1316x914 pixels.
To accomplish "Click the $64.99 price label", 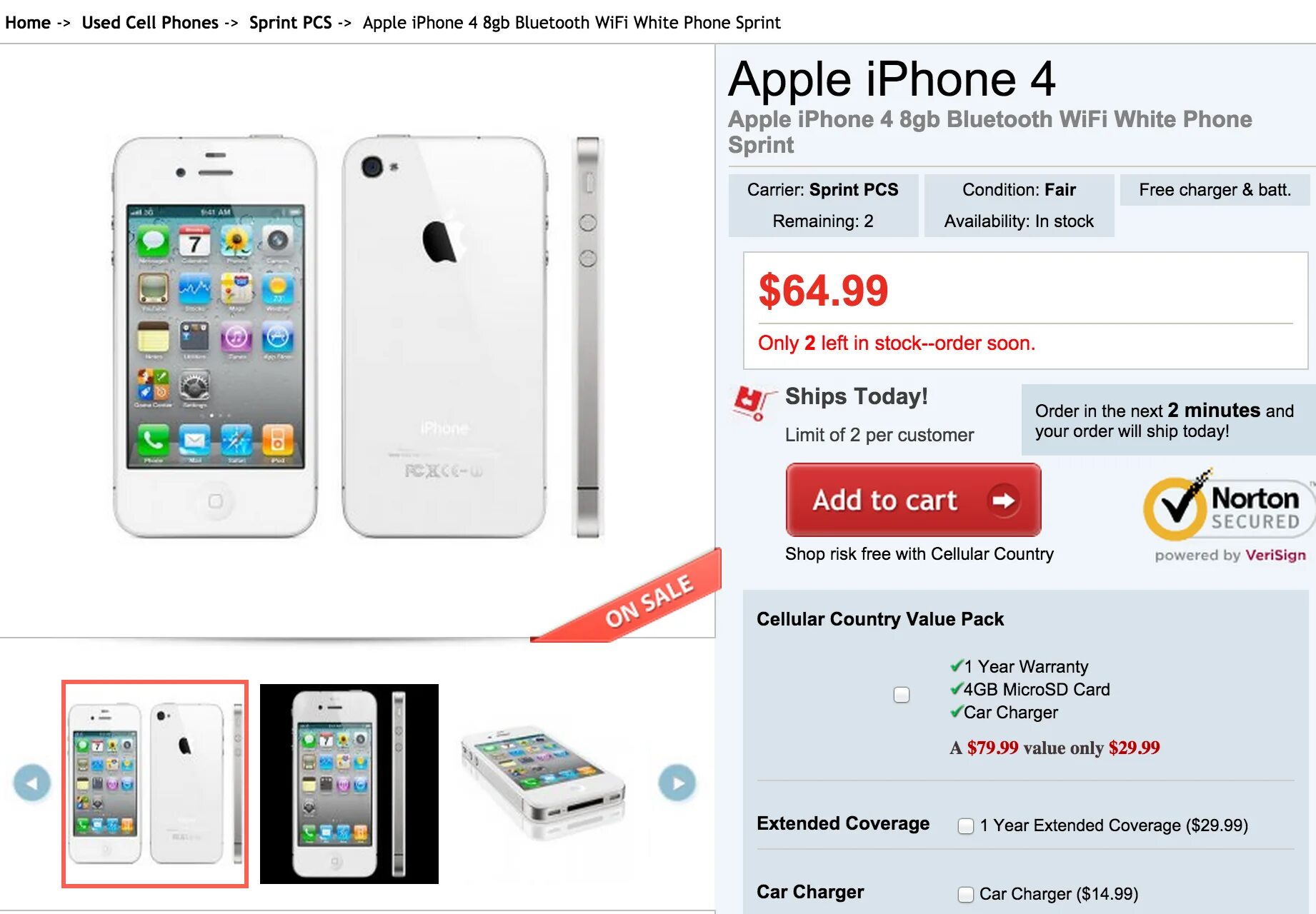I will [823, 291].
